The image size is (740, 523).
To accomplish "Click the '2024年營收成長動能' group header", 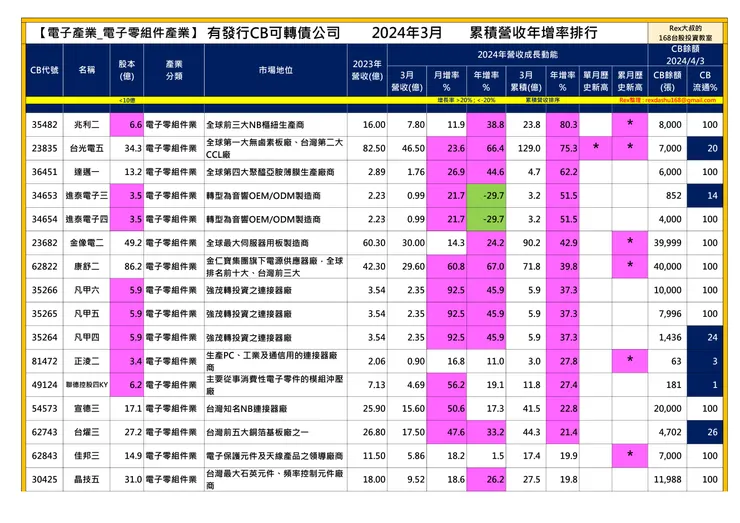I will pos(517,55).
